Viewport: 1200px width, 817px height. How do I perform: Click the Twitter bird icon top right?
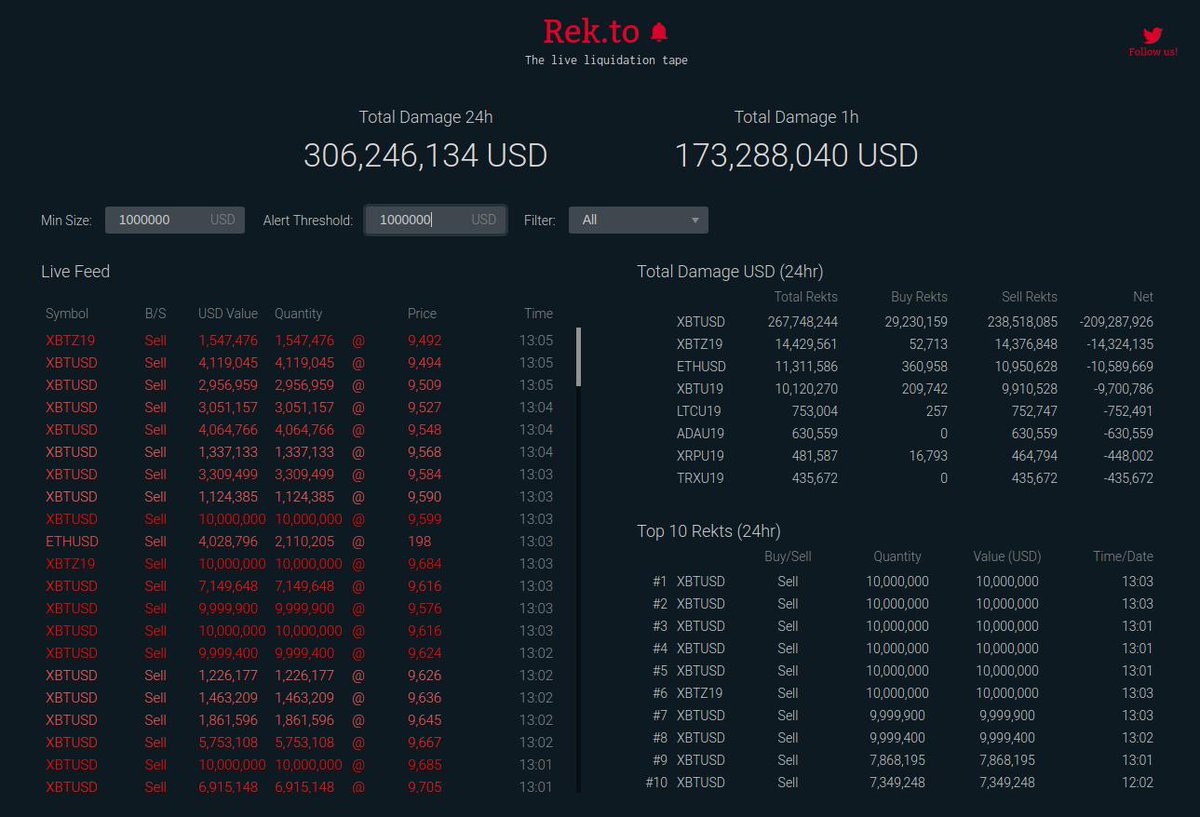pos(1152,37)
